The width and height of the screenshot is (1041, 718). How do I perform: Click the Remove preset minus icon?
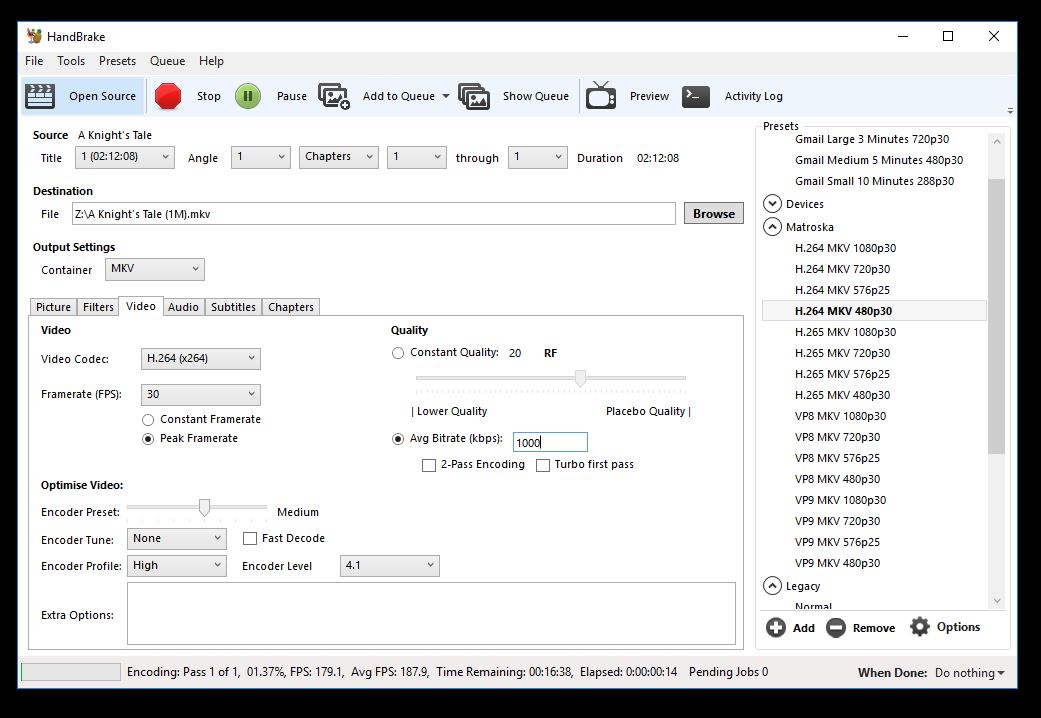point(836,628)
